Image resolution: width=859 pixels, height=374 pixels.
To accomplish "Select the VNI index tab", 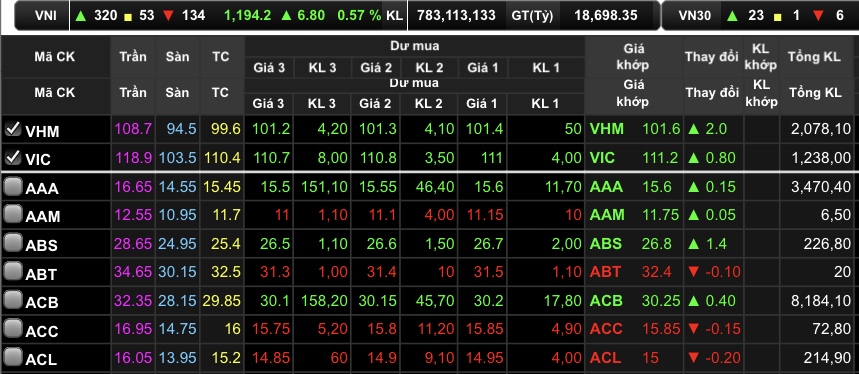I will tap(45, 16).
